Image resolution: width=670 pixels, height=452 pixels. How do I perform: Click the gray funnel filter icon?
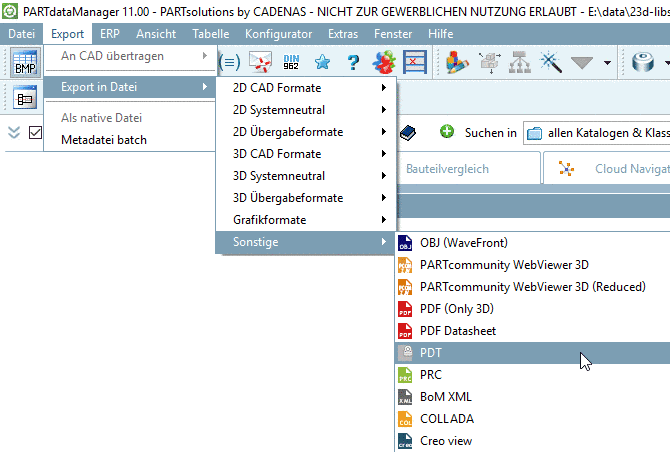582,63
